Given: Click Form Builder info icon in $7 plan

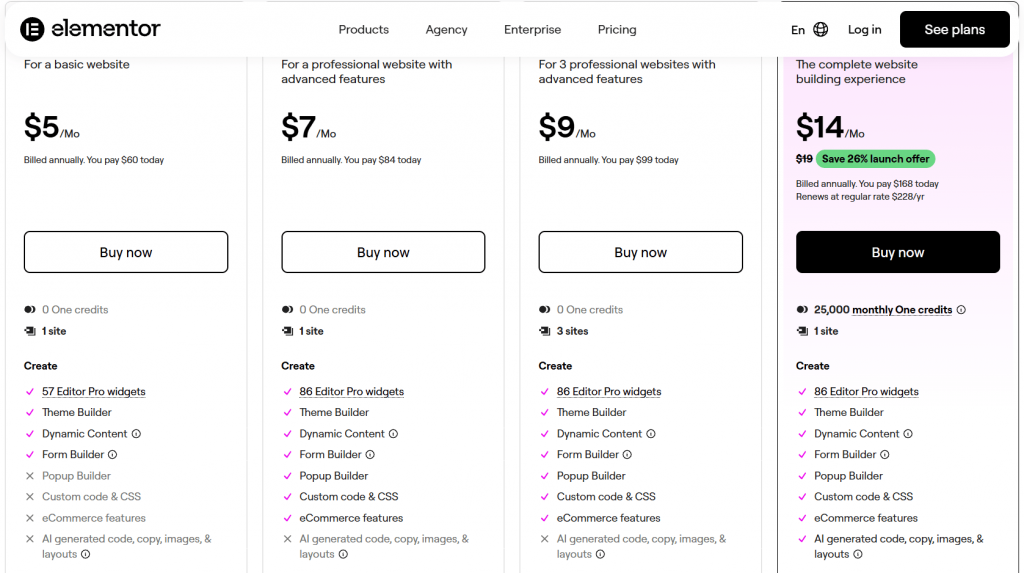Looking at the screenshot, I should (x=370, y=455).
